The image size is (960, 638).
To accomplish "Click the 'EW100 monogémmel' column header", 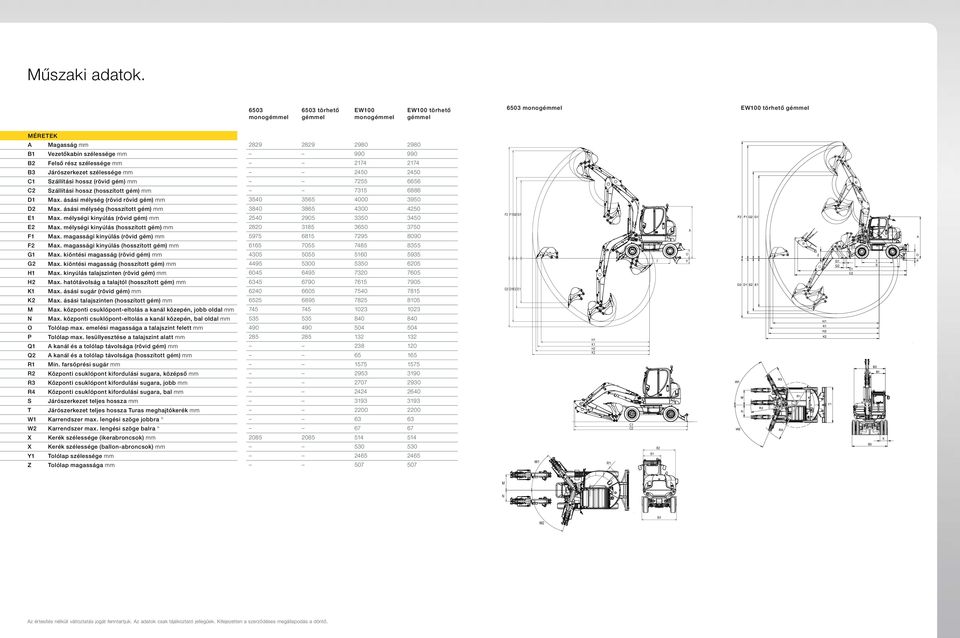I will pyautogui.click(x=374, y=113).
